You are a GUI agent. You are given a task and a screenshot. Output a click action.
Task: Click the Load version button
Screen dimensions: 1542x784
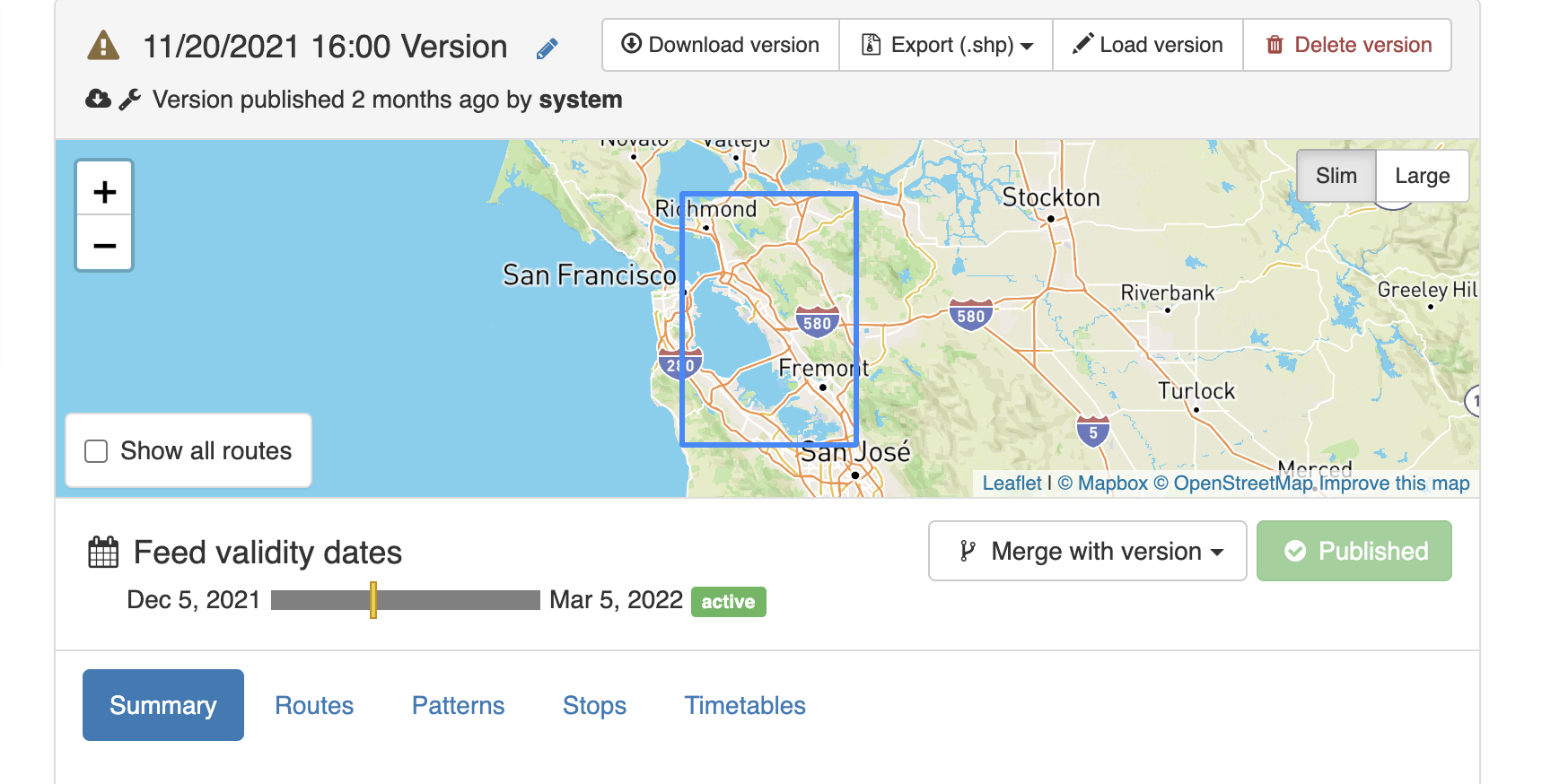pos(1148,45)
